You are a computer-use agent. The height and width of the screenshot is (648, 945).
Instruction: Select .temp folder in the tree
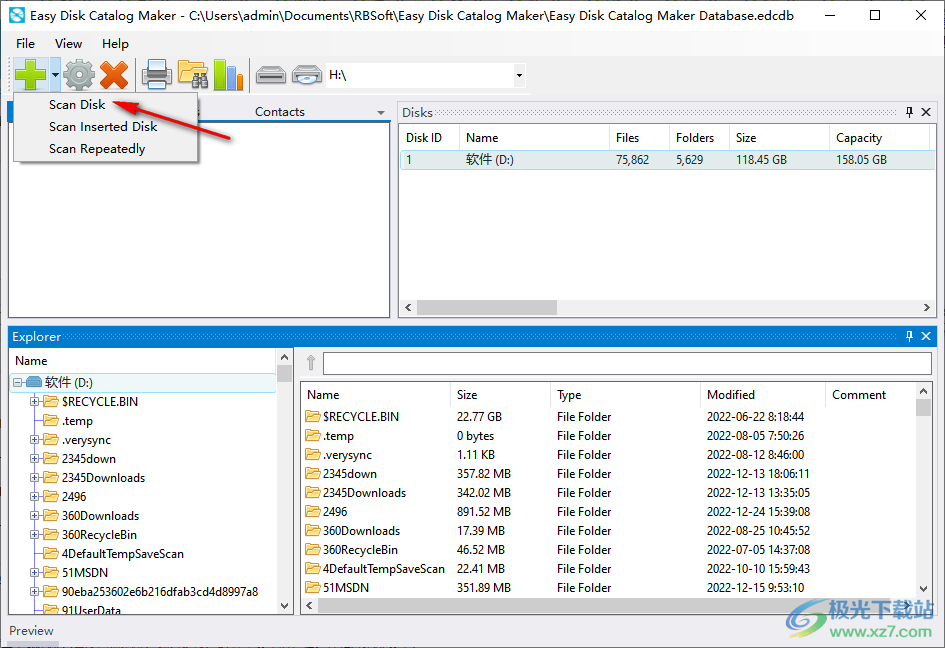click(x=77, y=421)
